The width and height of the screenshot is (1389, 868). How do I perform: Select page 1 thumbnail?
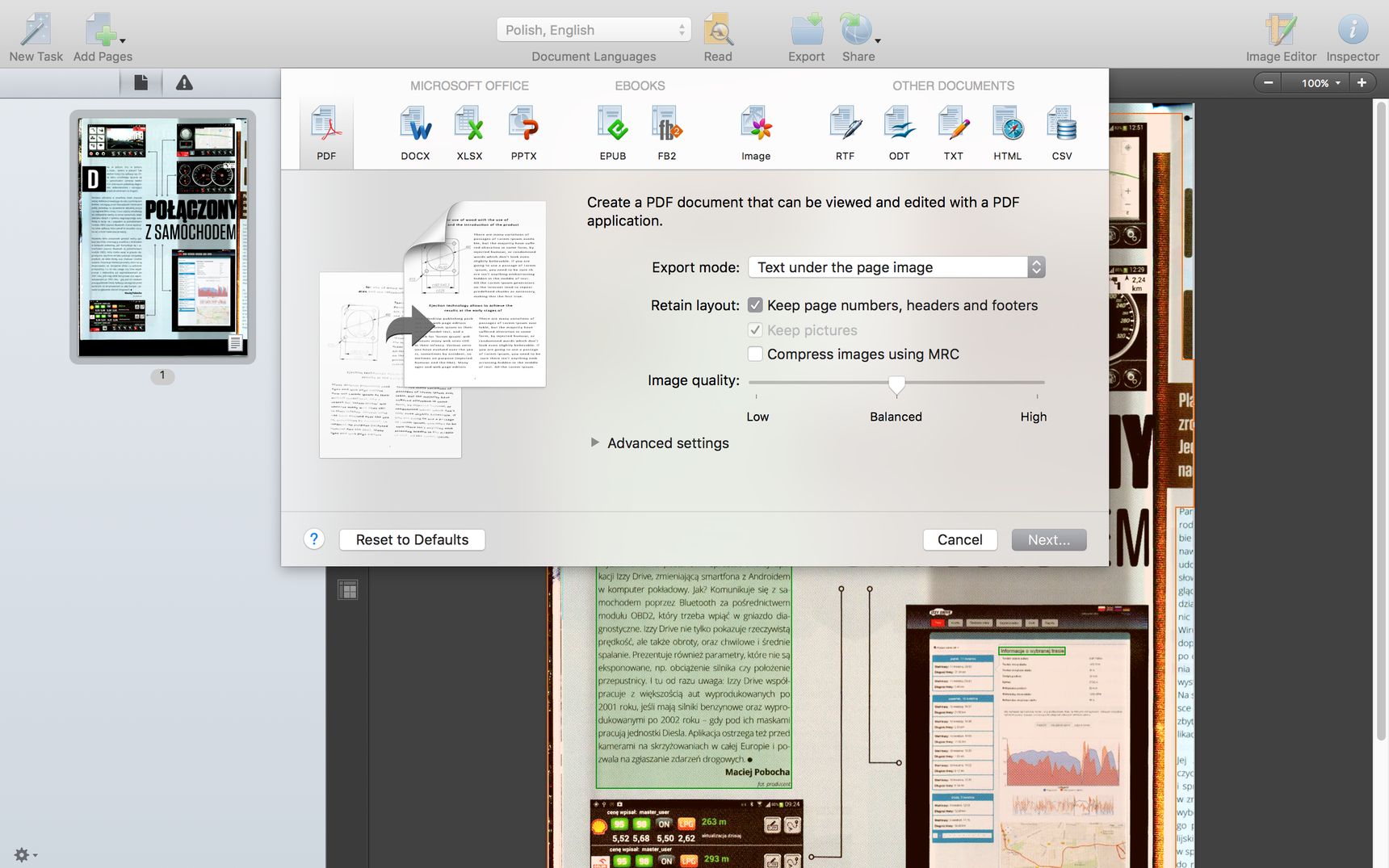[x=162, y=237]
